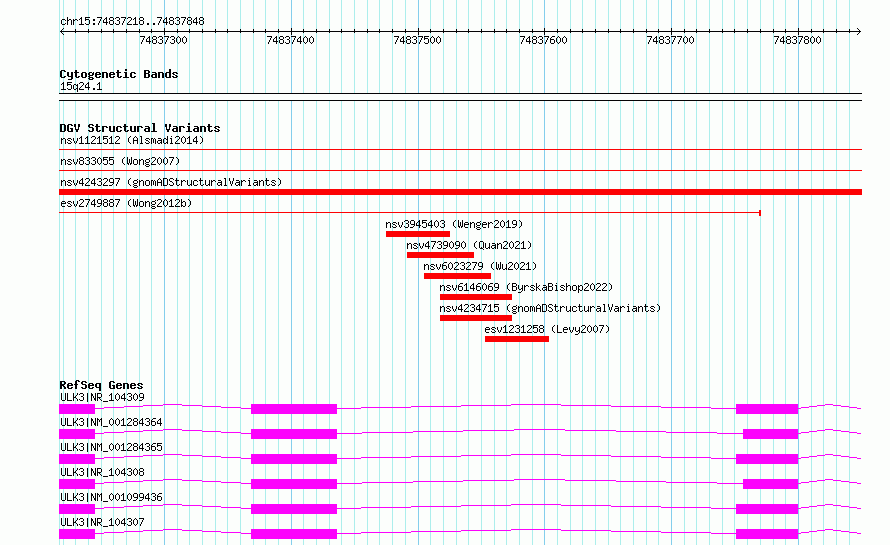
Task: Click ruler position 74837600
Action: (544, 40)
